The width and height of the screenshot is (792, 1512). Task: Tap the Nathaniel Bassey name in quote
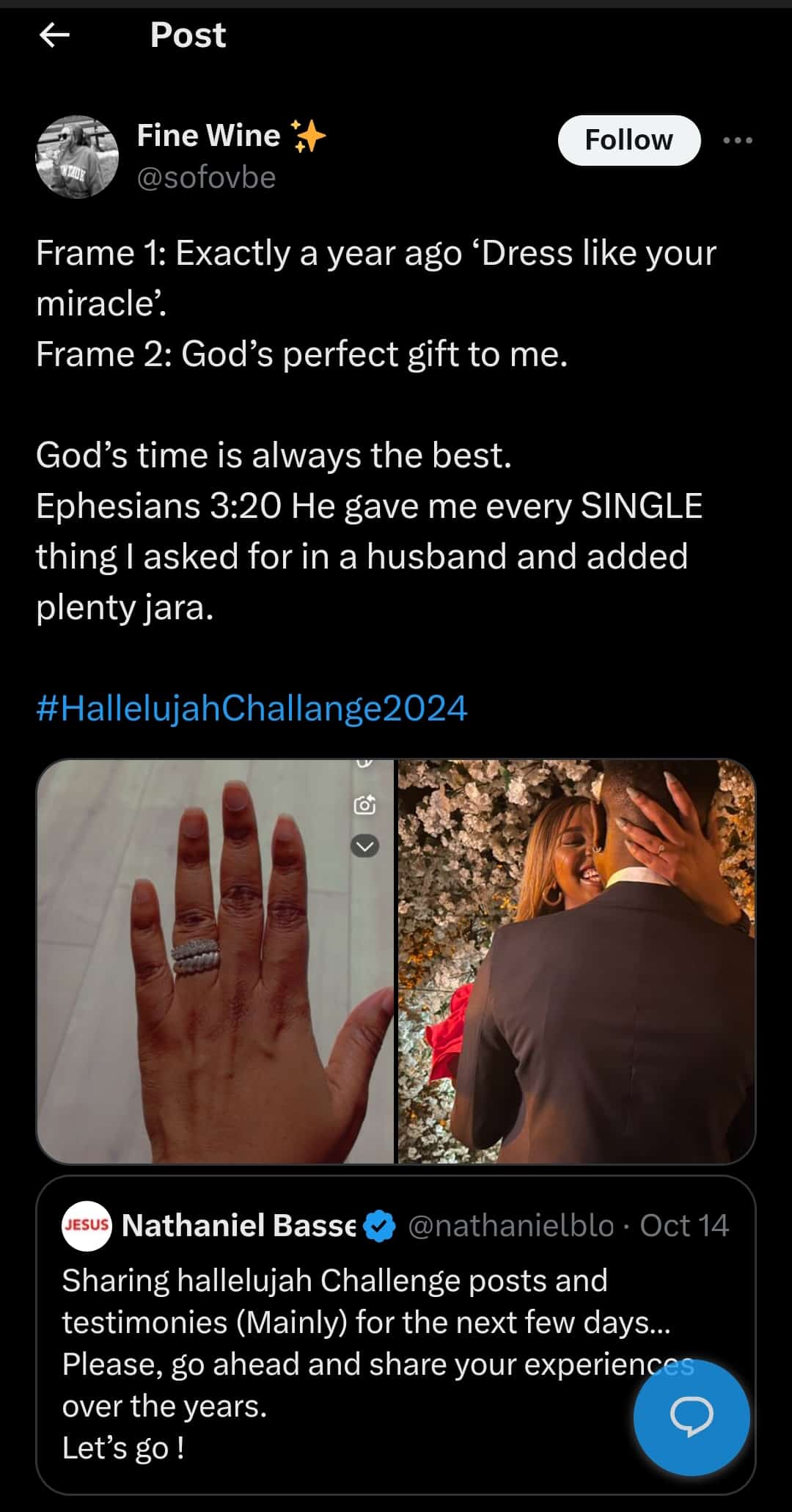point(238,1226)
